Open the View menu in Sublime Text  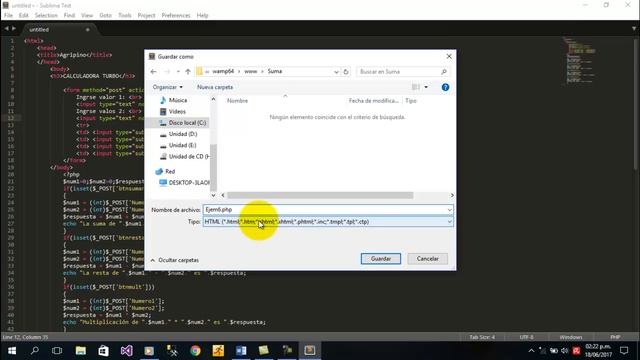pyautogui.click(x=87, y=16)
